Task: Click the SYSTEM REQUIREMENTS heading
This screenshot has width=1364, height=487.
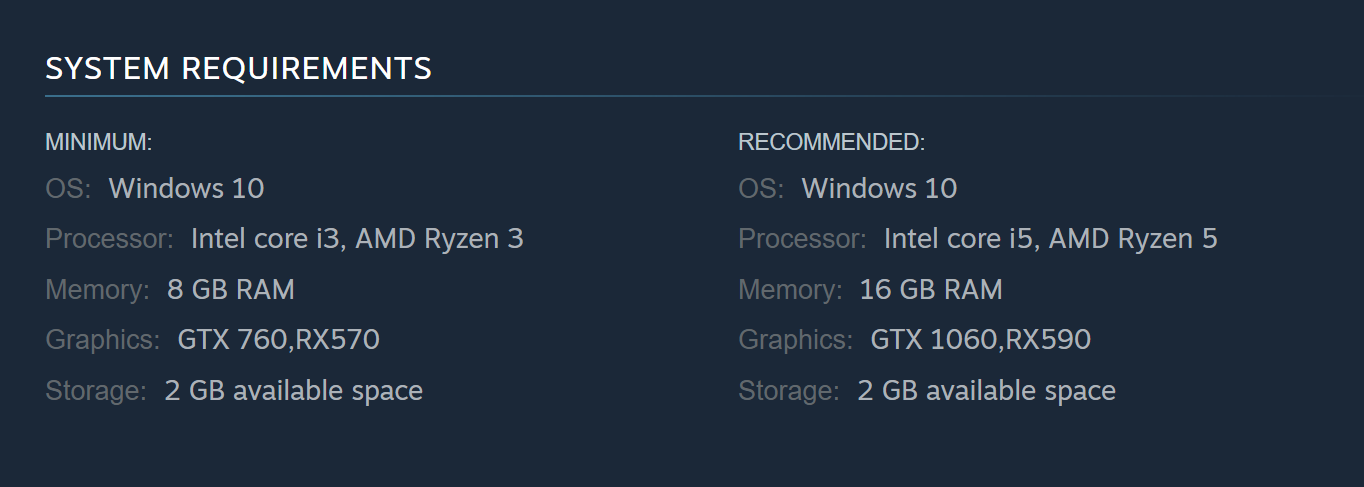Action: [x=238, y=68]
